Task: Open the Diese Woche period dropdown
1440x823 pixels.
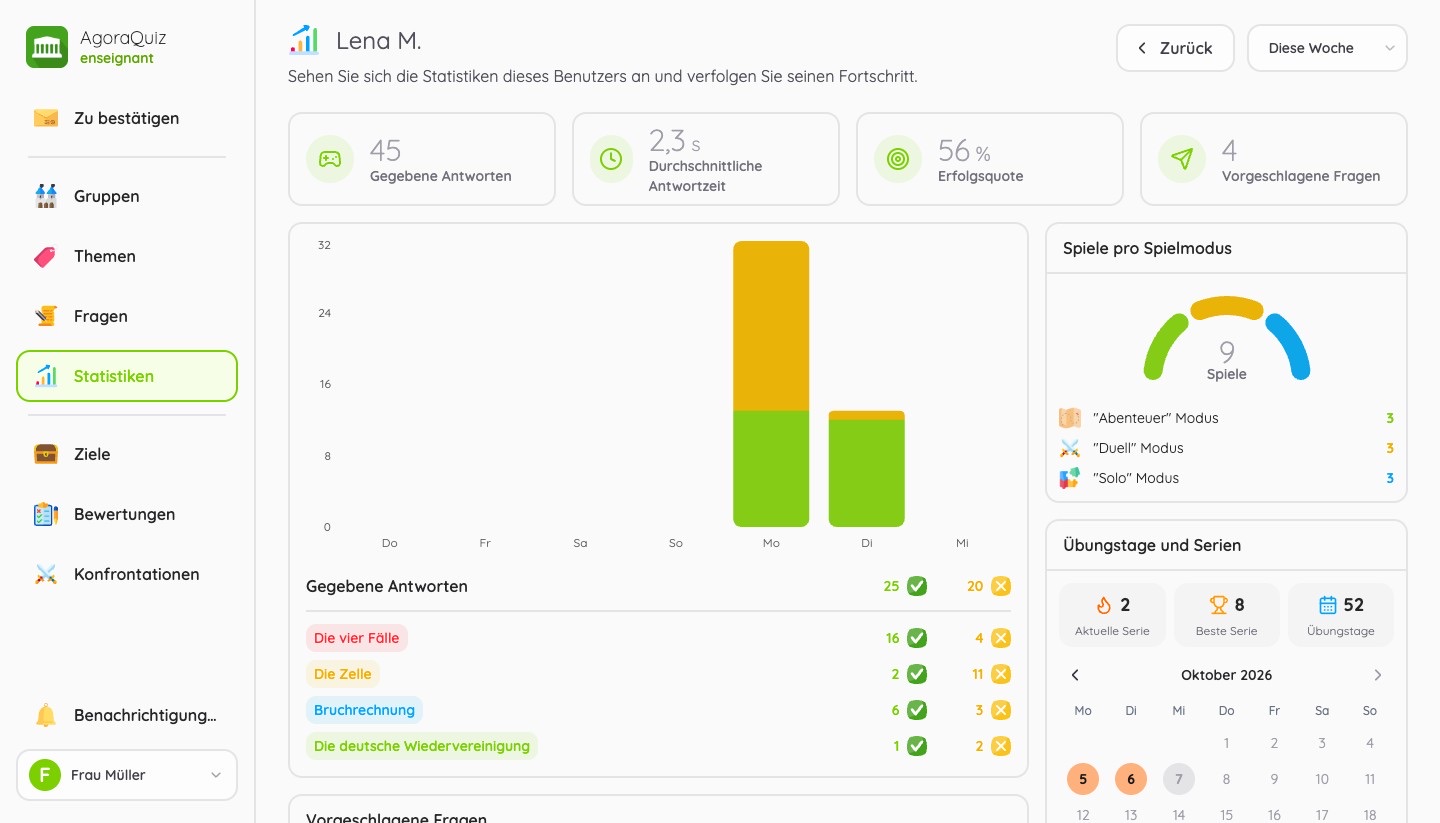Action: (1327, 48)
